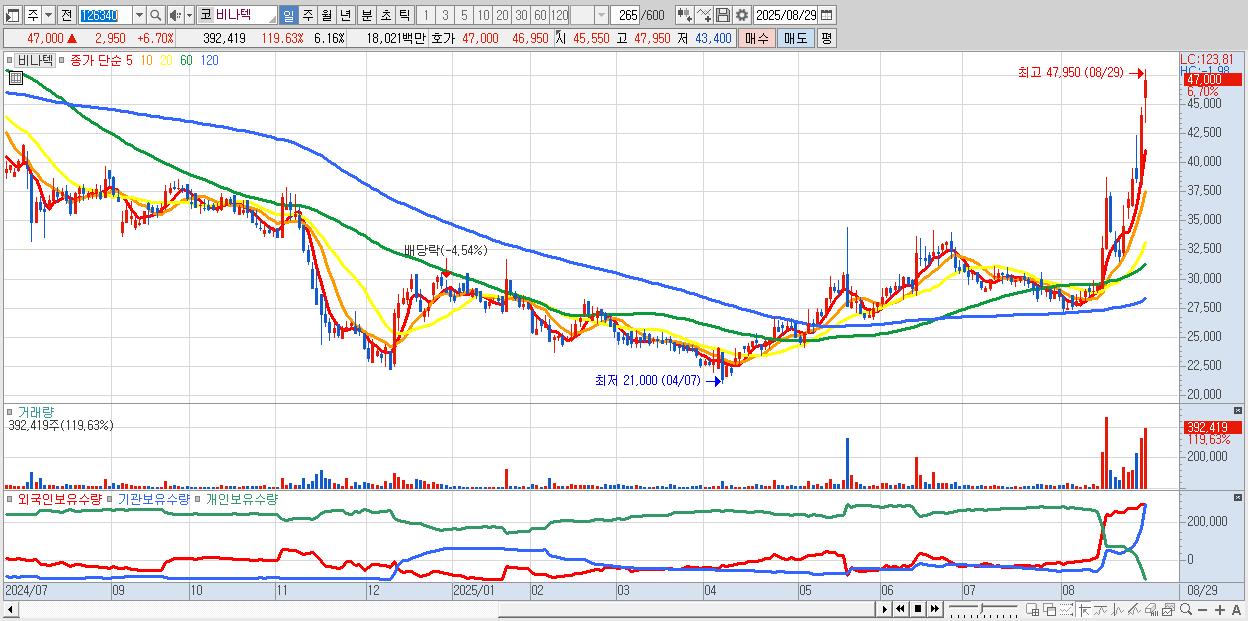The width and height of the screenshot is (1248, 621).
Task: Expand the 주 type dropdown at top left
Action: [x=48, y=15]
